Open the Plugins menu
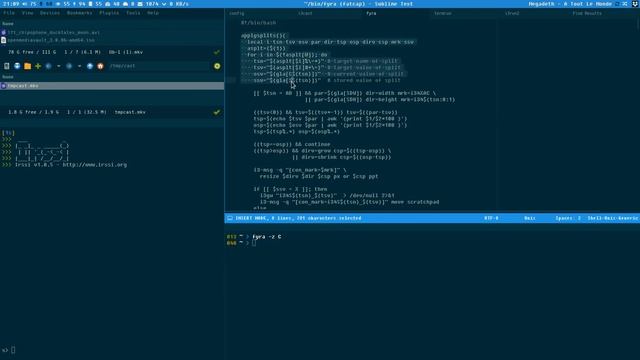The image size is (640, 360). (109, 13)
